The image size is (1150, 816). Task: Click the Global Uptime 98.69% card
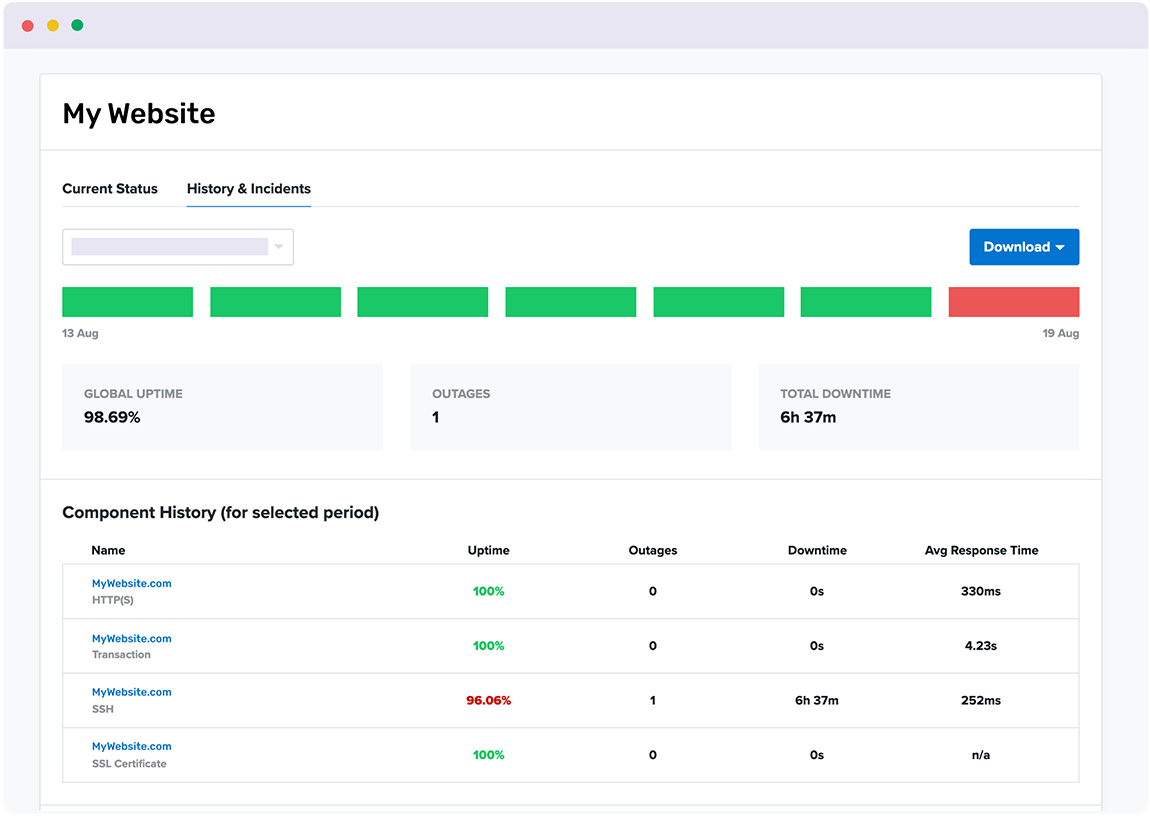coord(222,406)
